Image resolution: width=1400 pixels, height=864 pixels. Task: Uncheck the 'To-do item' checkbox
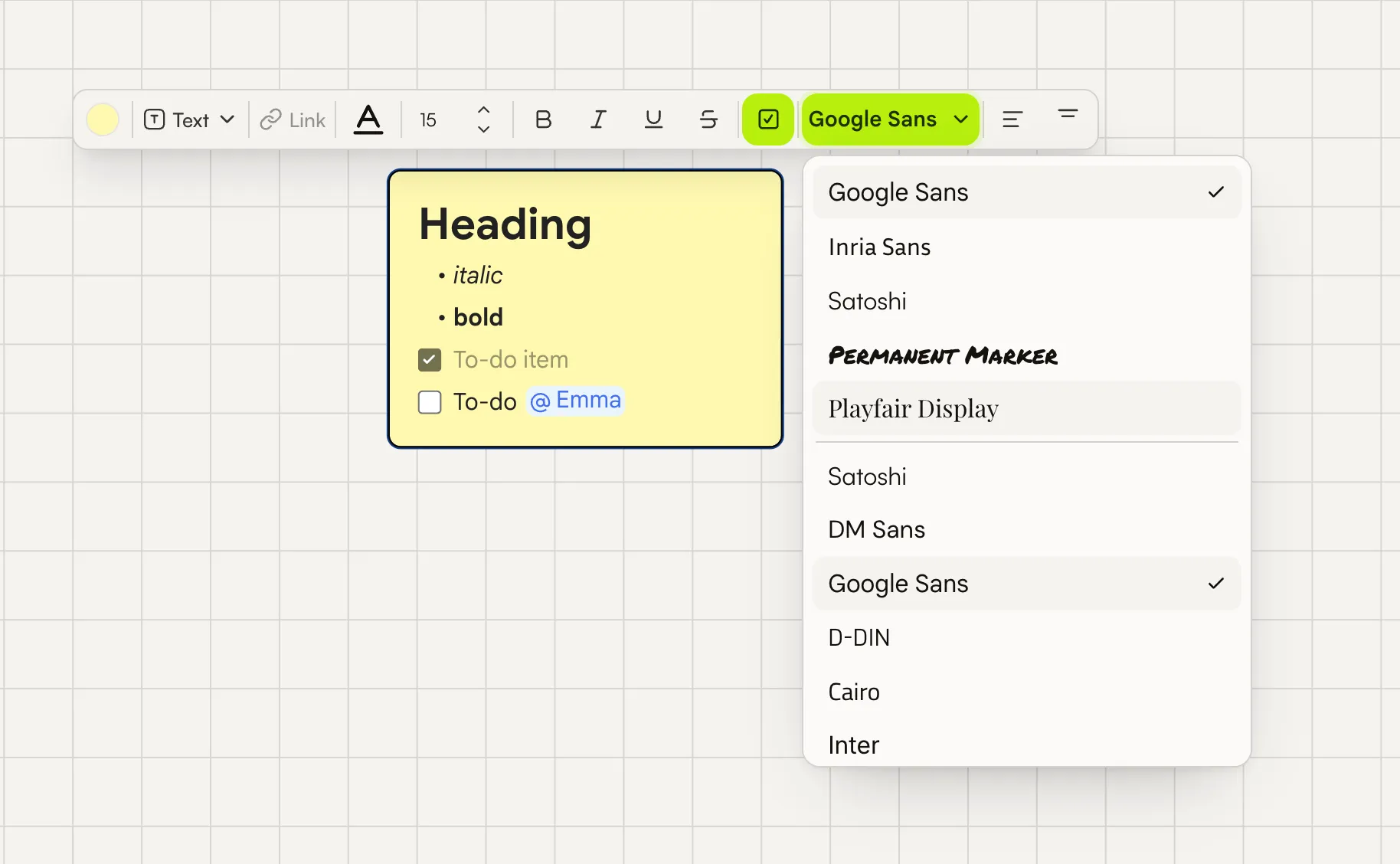(x=430, y=360)
